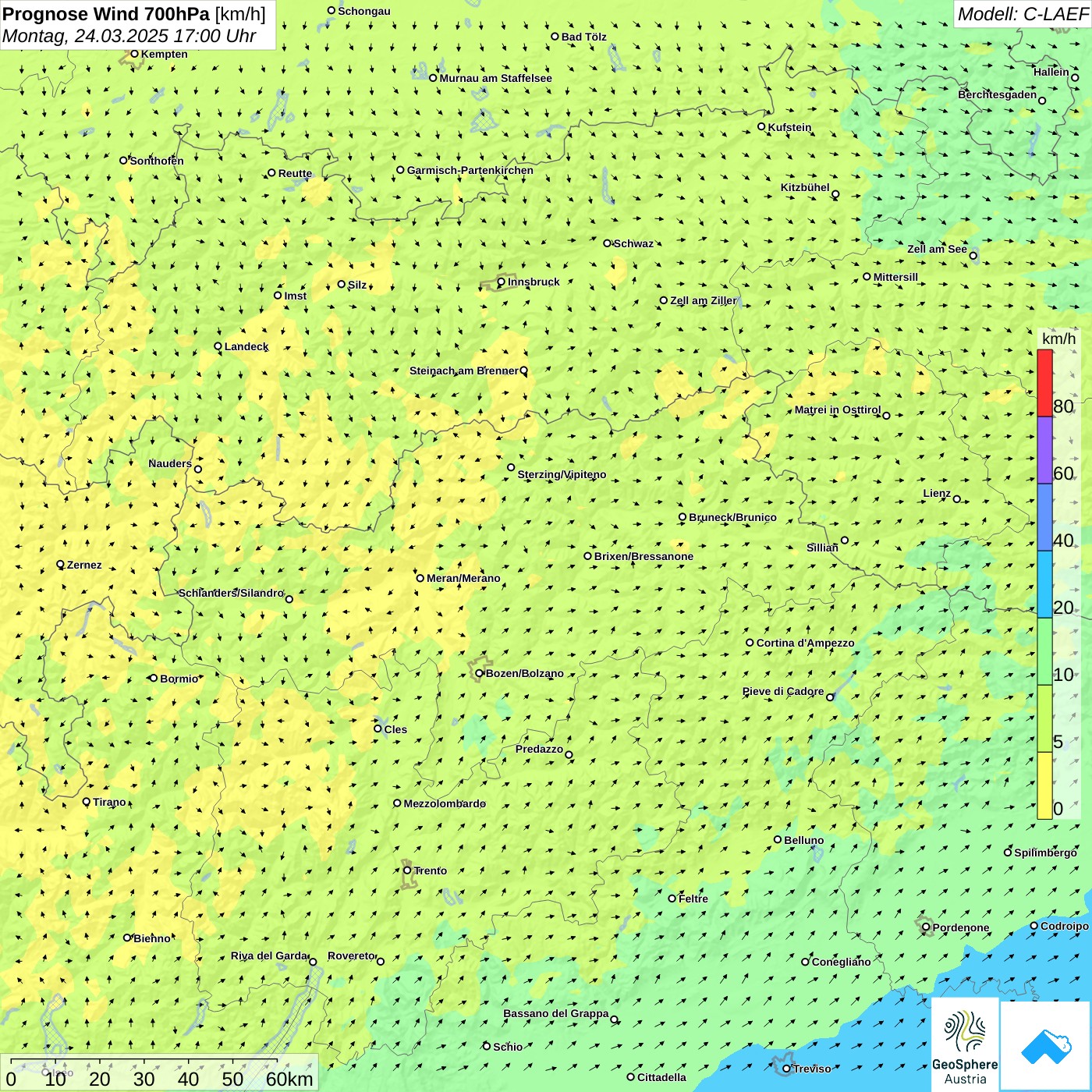1092x1092 pixels.
Task: Select the Bassano del Grappa label
Action: [x=556, y=1013]
